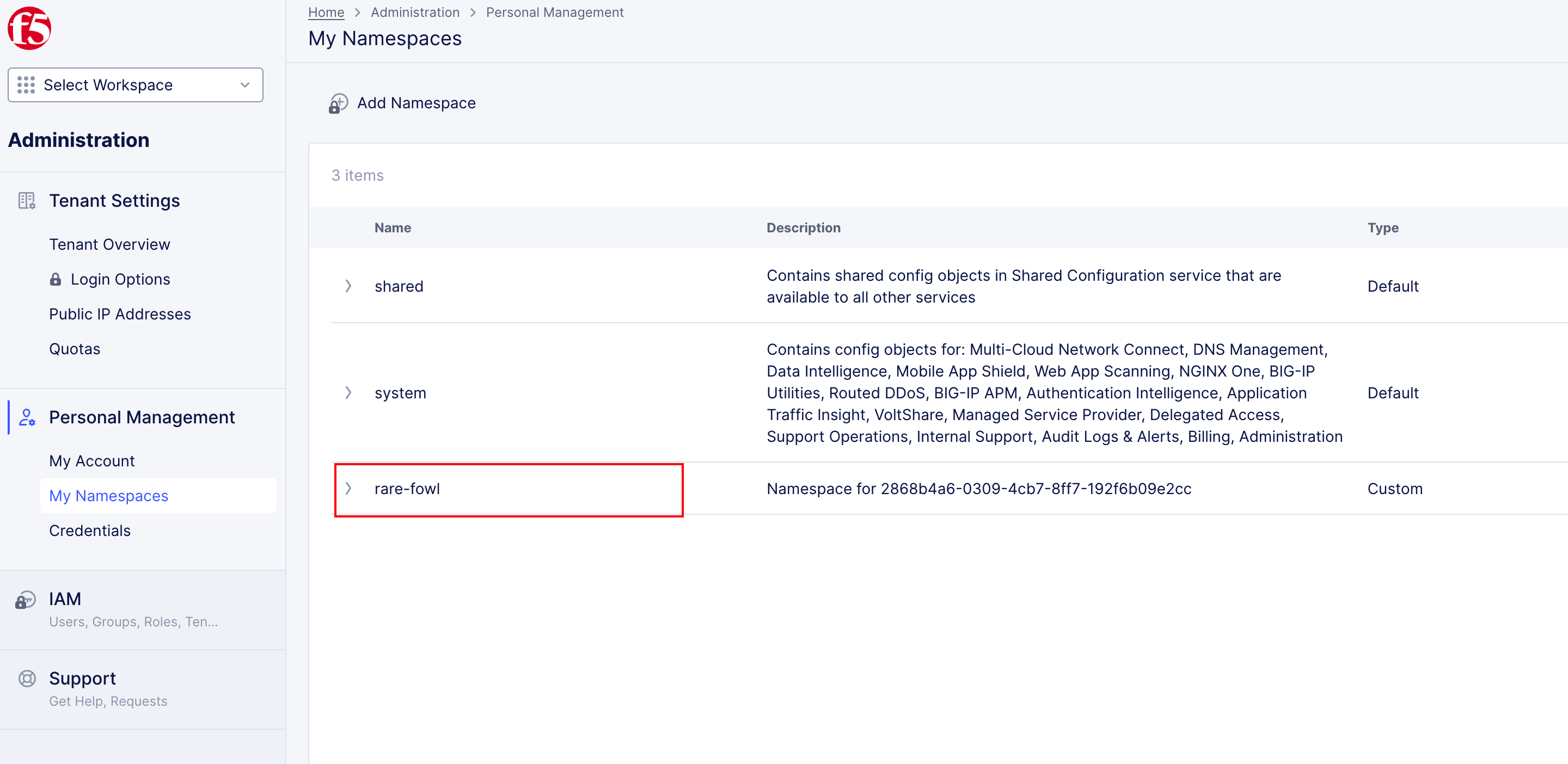The width and height of the screenshot is (1568, 764).
Task: Open My Account in sidebar
Action: pyautogui.click(x=92, y=461)
